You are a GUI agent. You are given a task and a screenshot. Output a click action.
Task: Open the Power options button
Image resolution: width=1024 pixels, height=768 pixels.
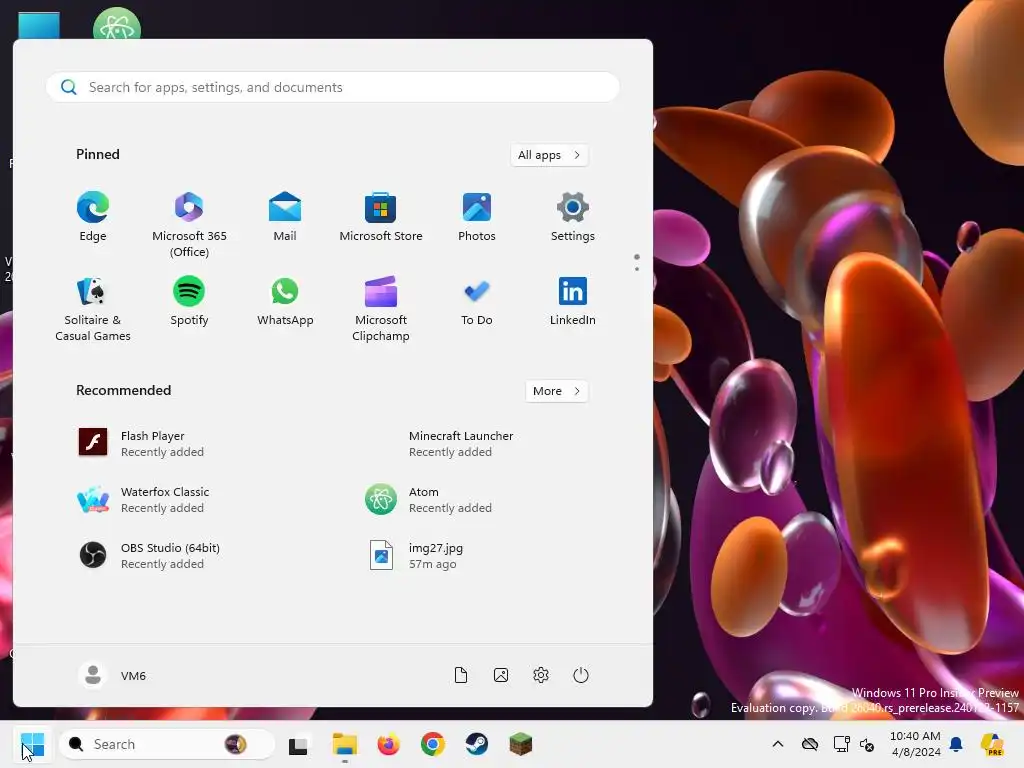[x=581, y=675]
